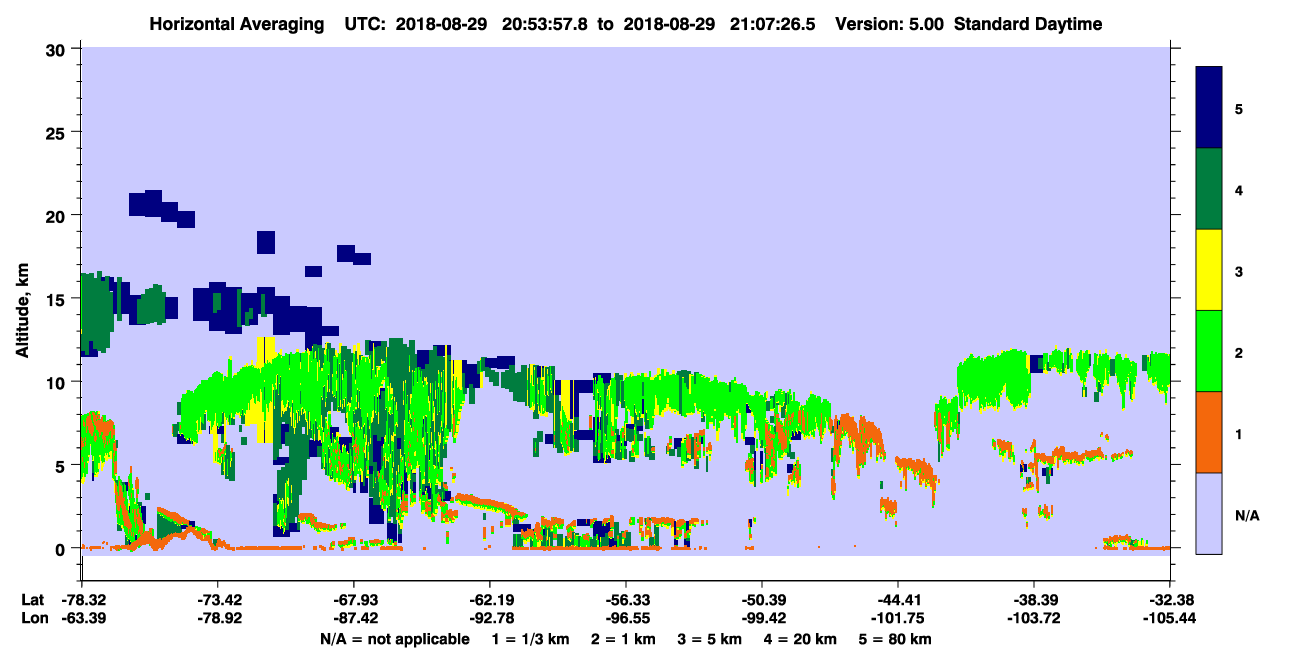Click the latitude value -38.39
This screenshot has width=1300, height=667.
pyautogui.click(x=1034, y=600)
